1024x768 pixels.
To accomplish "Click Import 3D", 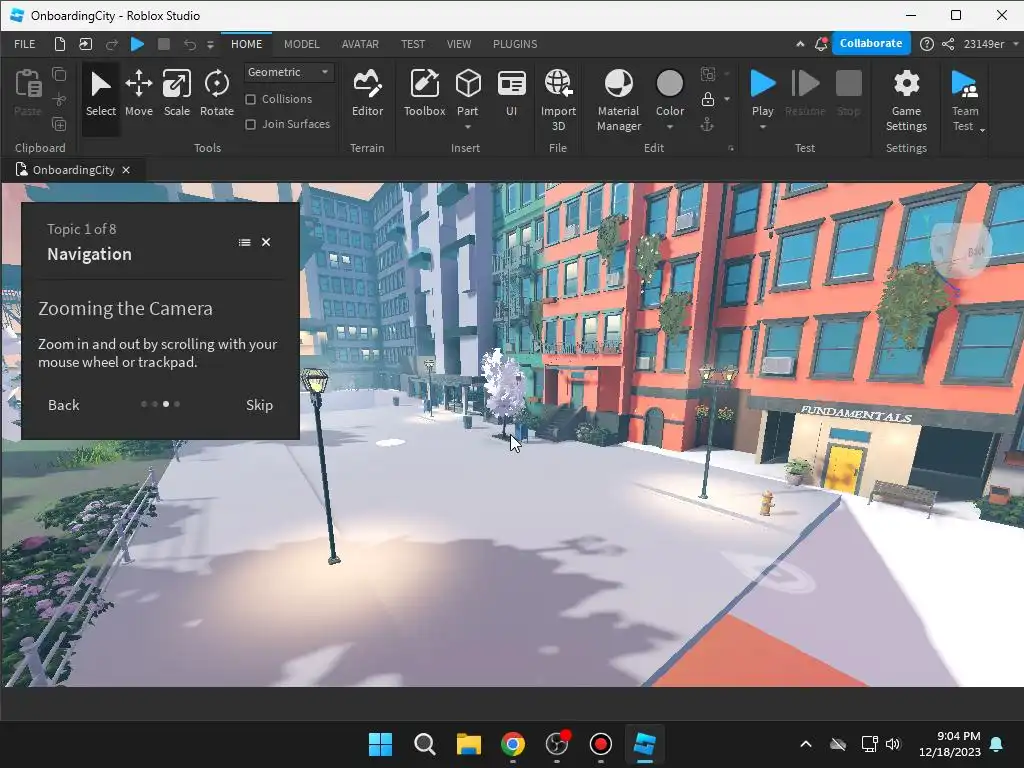I will point(558,99).
